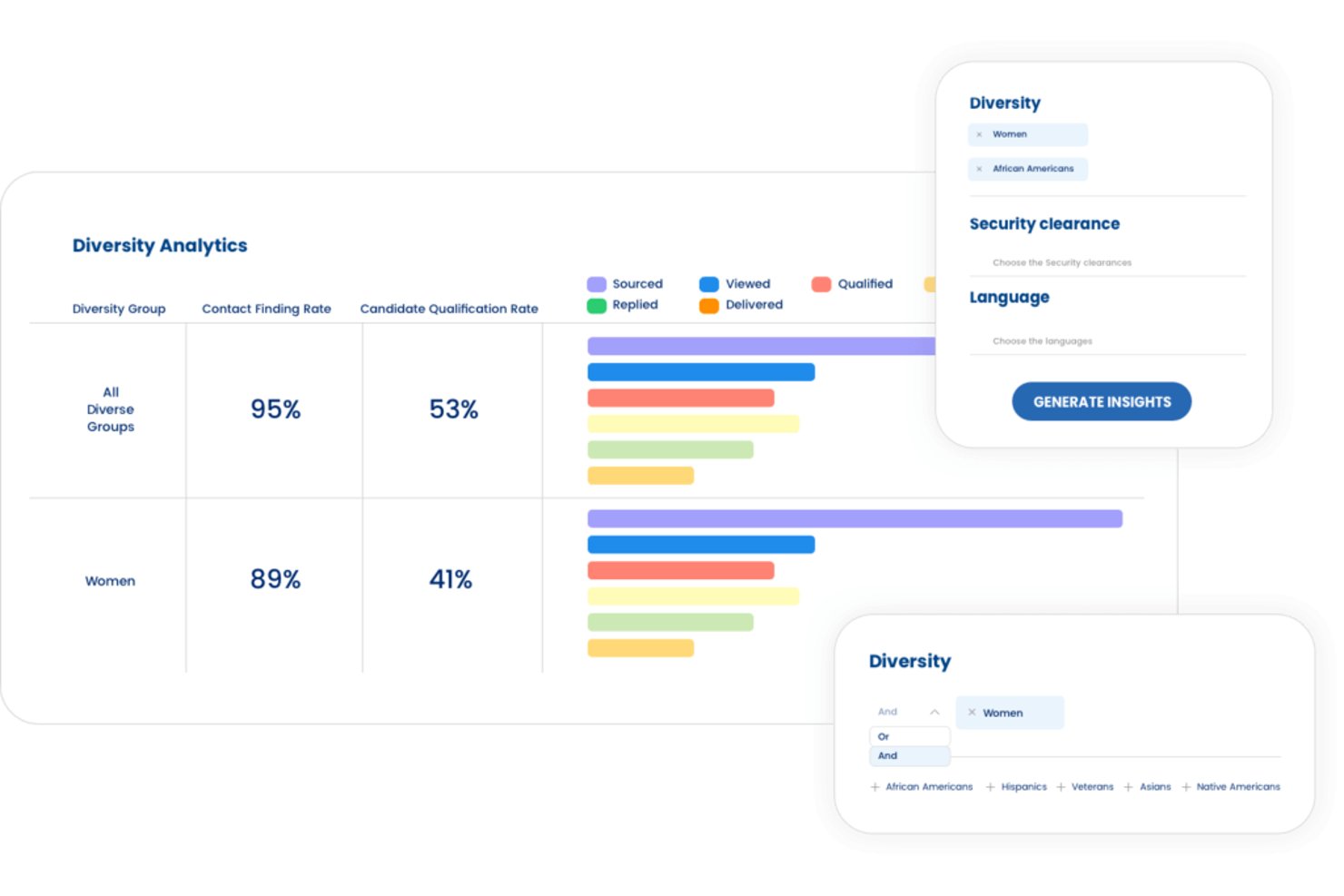1344x896 pixels.
Task: Click the Contact Finding Rate column header
Action: click(x=266, y=309)
